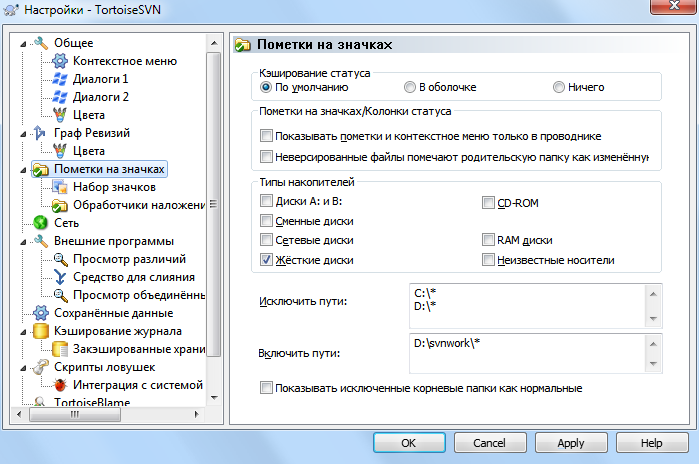The width and height of the screenshot is (699, 464).
Task: Click the revision graph icon beside Граф Ревизий
Action: point(40,133)
